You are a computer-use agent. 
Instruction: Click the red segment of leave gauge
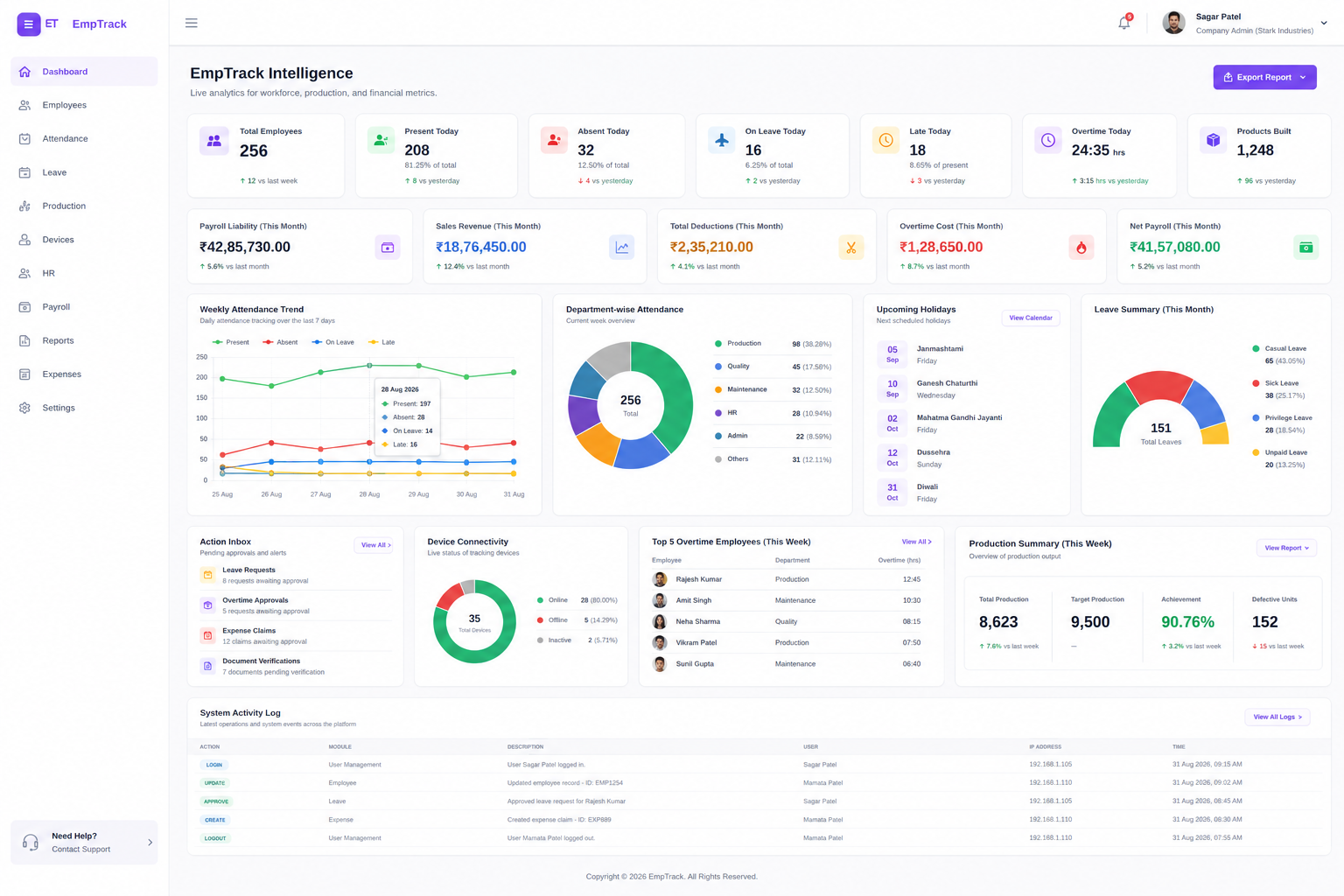[x=1159, y=386]
